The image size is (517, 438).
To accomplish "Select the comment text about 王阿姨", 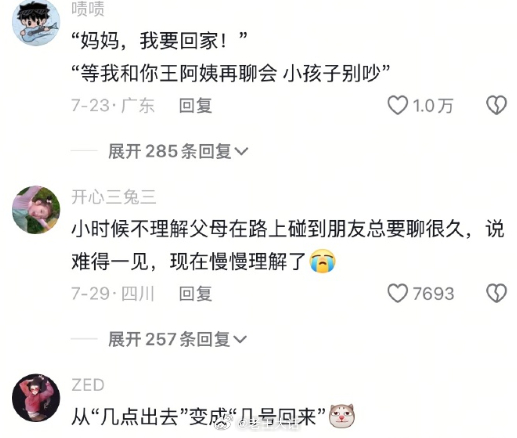I will click(231, 73).
